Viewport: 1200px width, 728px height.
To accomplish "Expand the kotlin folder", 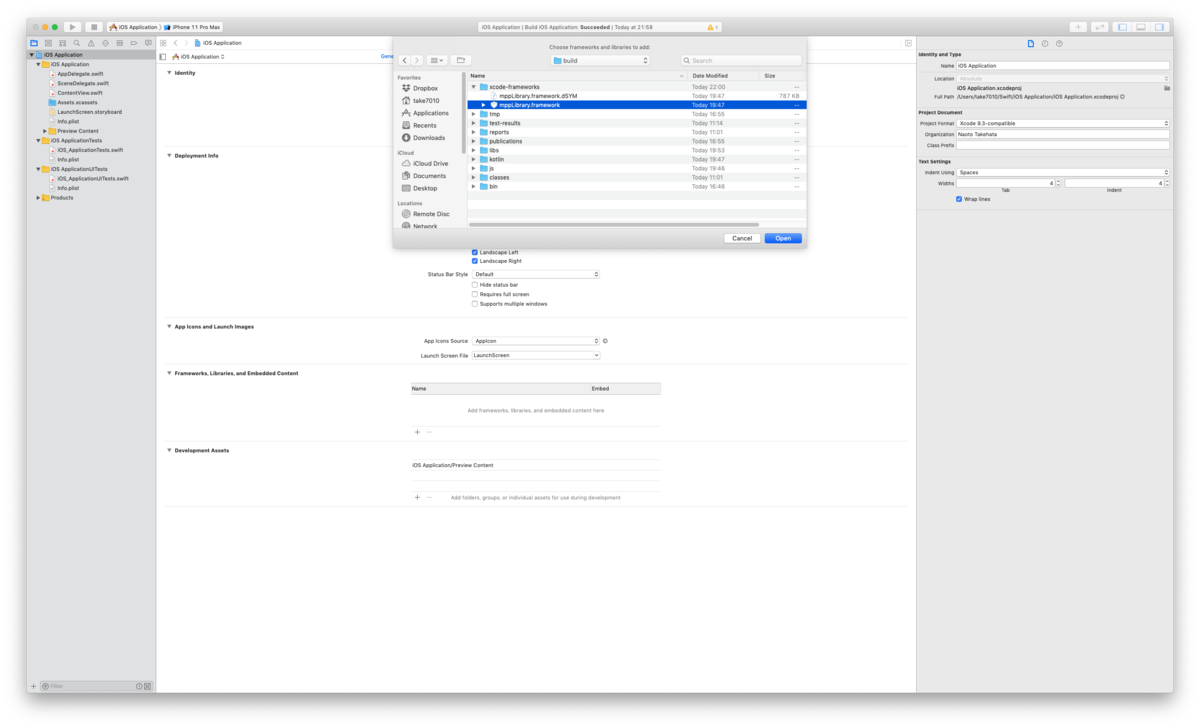I will pyautogui.click(x=474, y=159).
